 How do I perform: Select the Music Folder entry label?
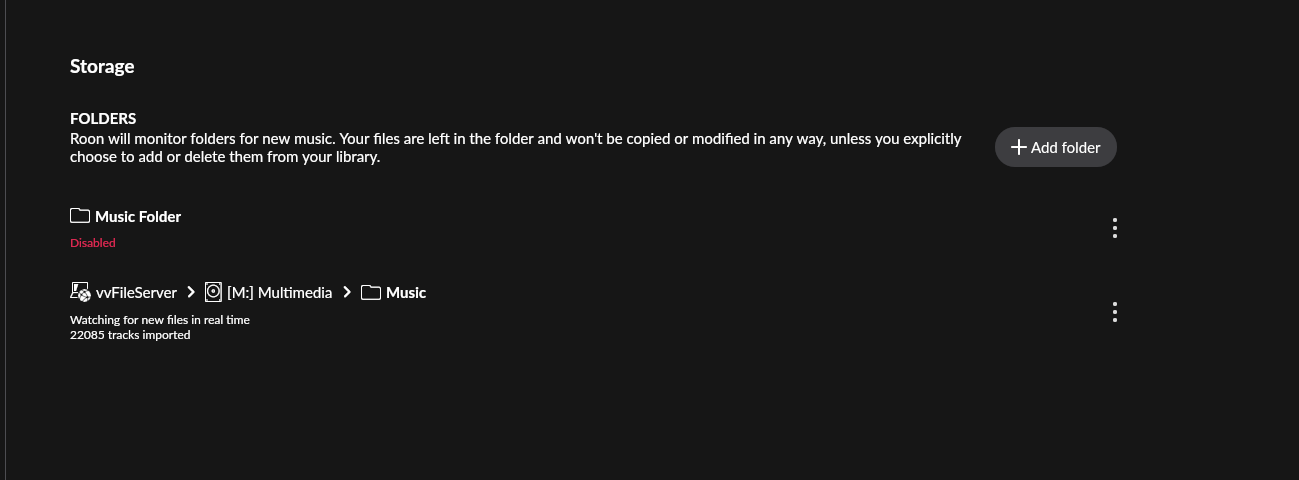pos(138,216)
